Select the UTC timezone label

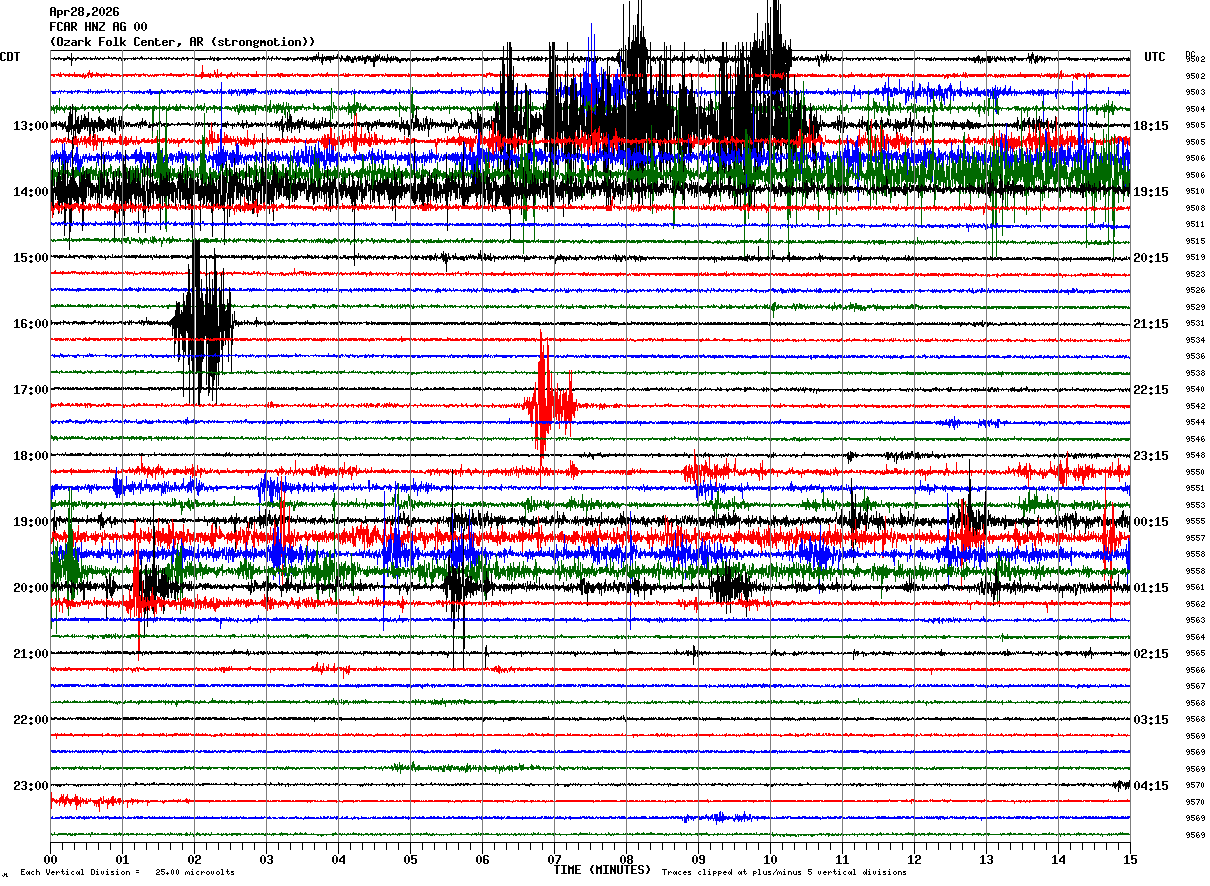tap(1155, 57)
